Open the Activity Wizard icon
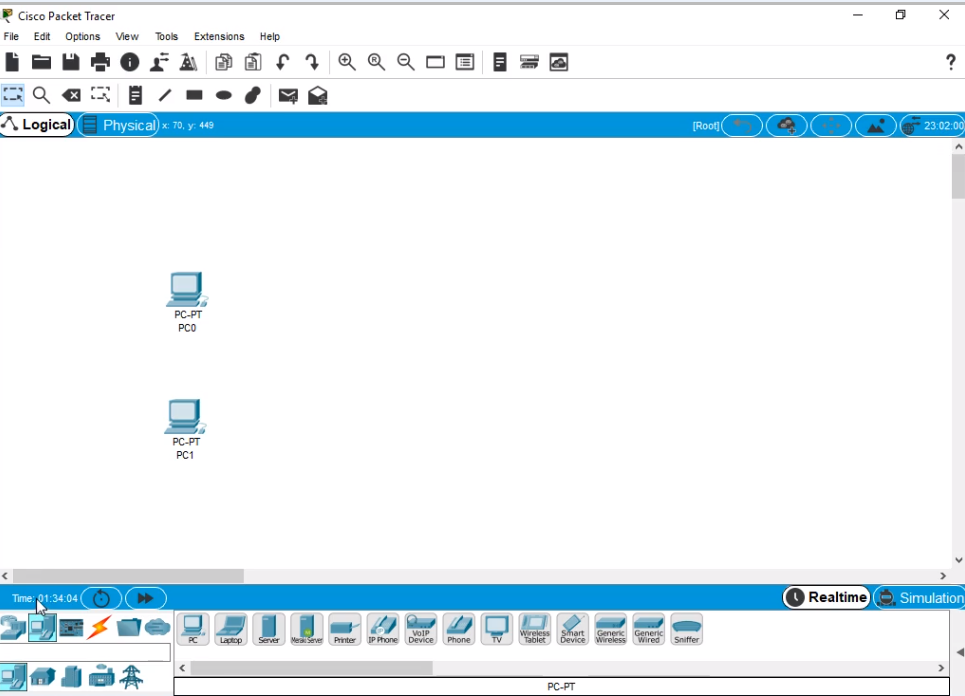 (188, 62)
